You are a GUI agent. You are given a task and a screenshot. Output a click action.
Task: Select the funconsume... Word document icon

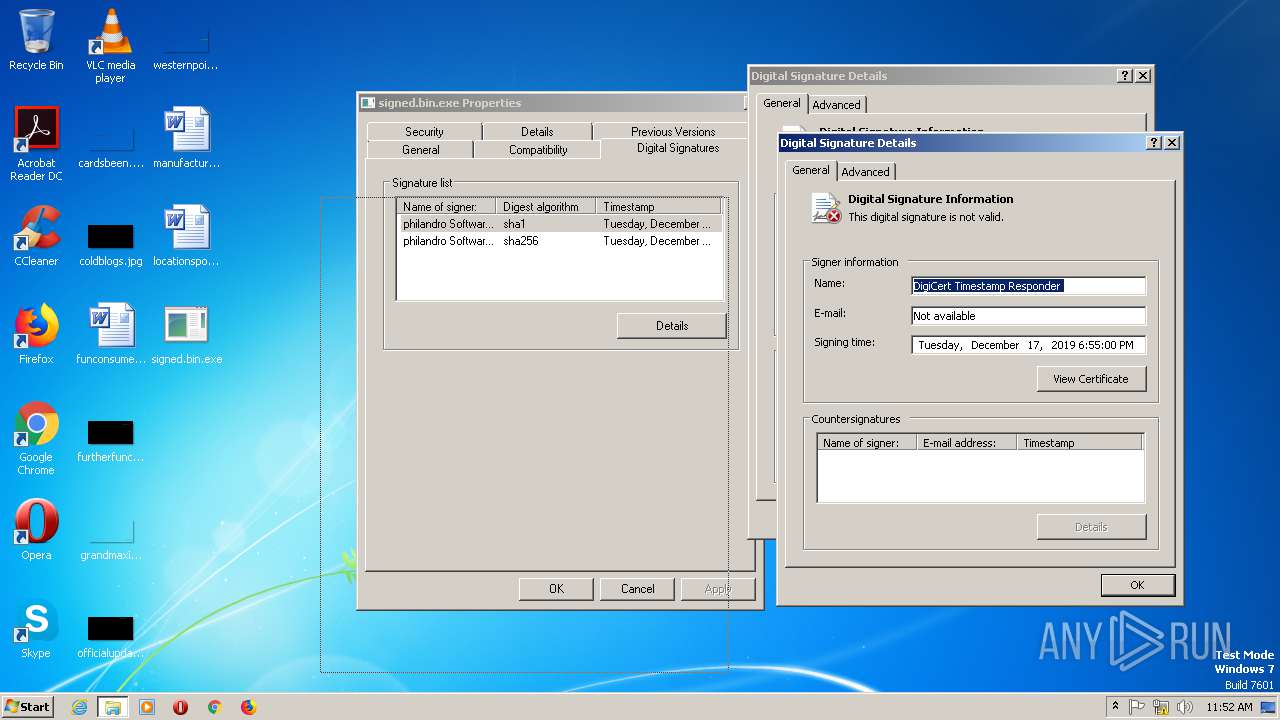pos(110,334)
